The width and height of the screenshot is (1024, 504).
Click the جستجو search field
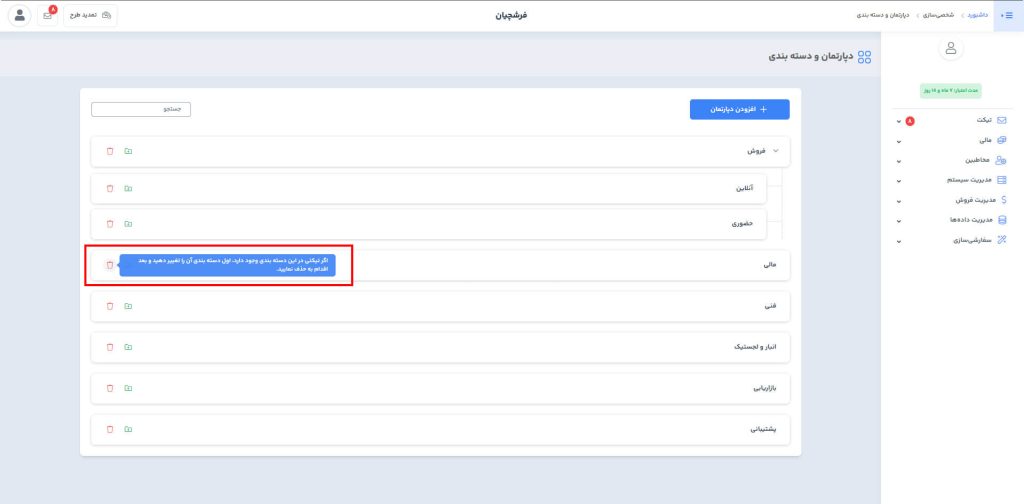[141, 109]
